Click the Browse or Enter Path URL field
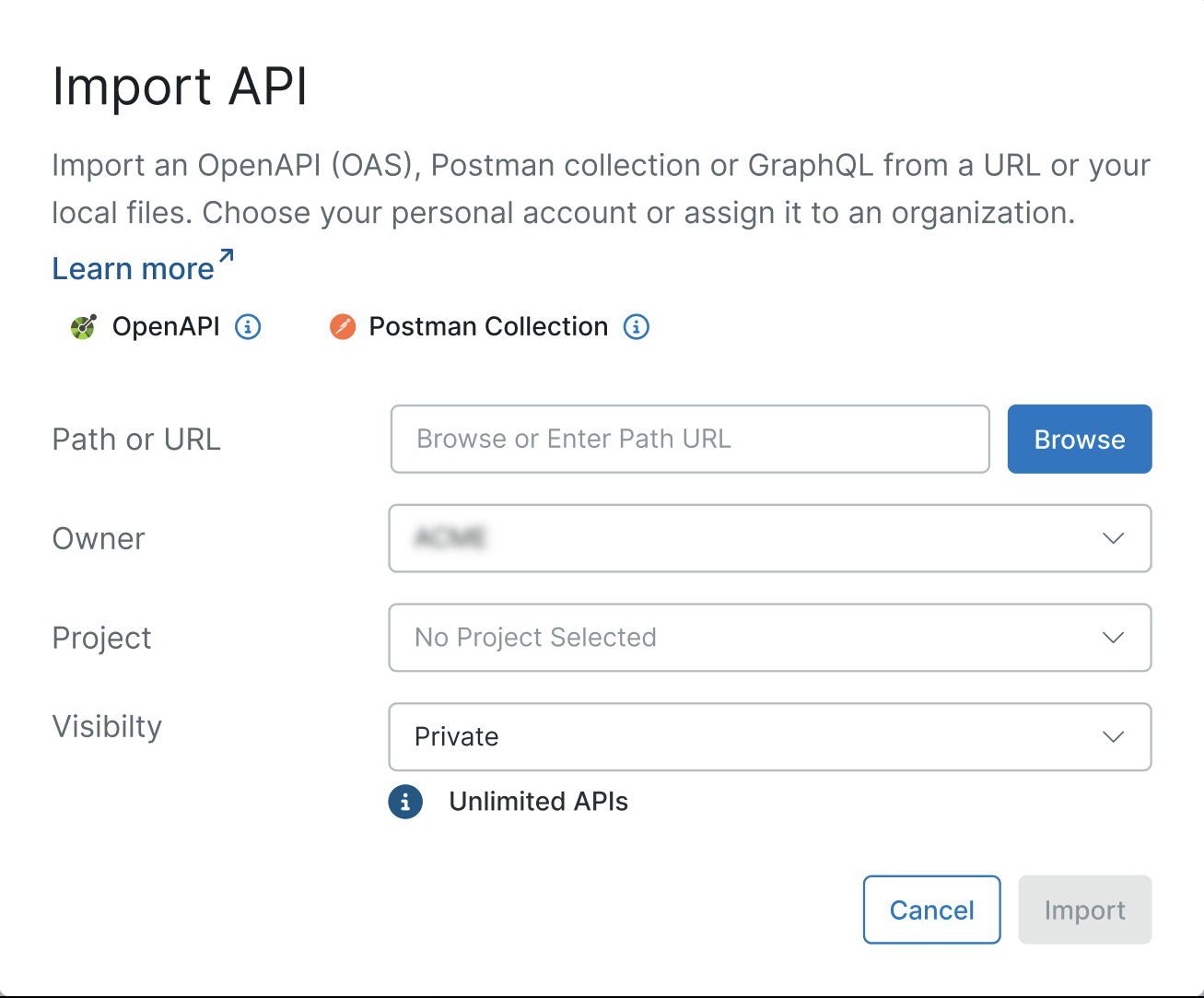The width and height of the screenshot is (1204, 998). [x=689, y=440]
